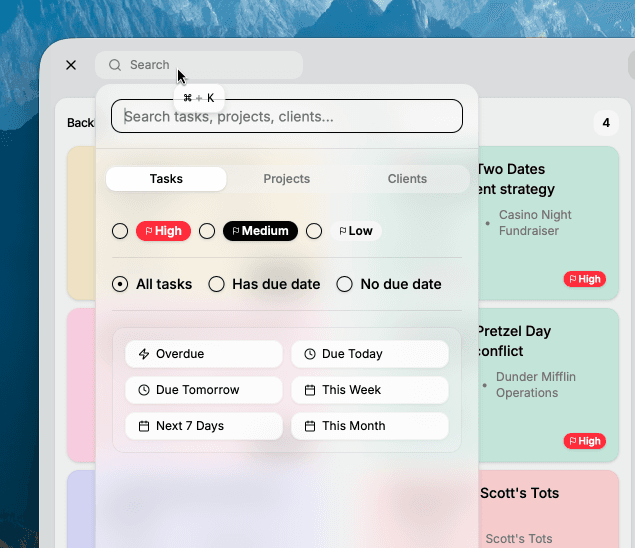Click the clock icon on Due Tomorrow
This screenshot has width=635, height=548.
coord(144,390)
